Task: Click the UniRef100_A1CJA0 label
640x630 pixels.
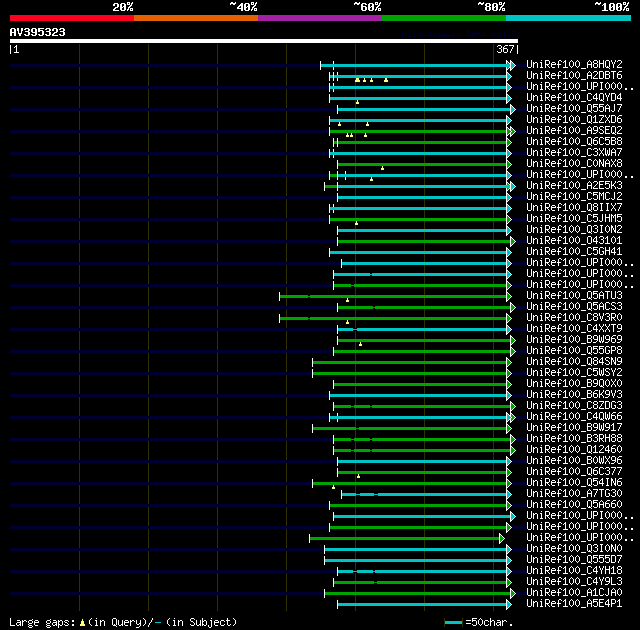Action: pos(574,593)
